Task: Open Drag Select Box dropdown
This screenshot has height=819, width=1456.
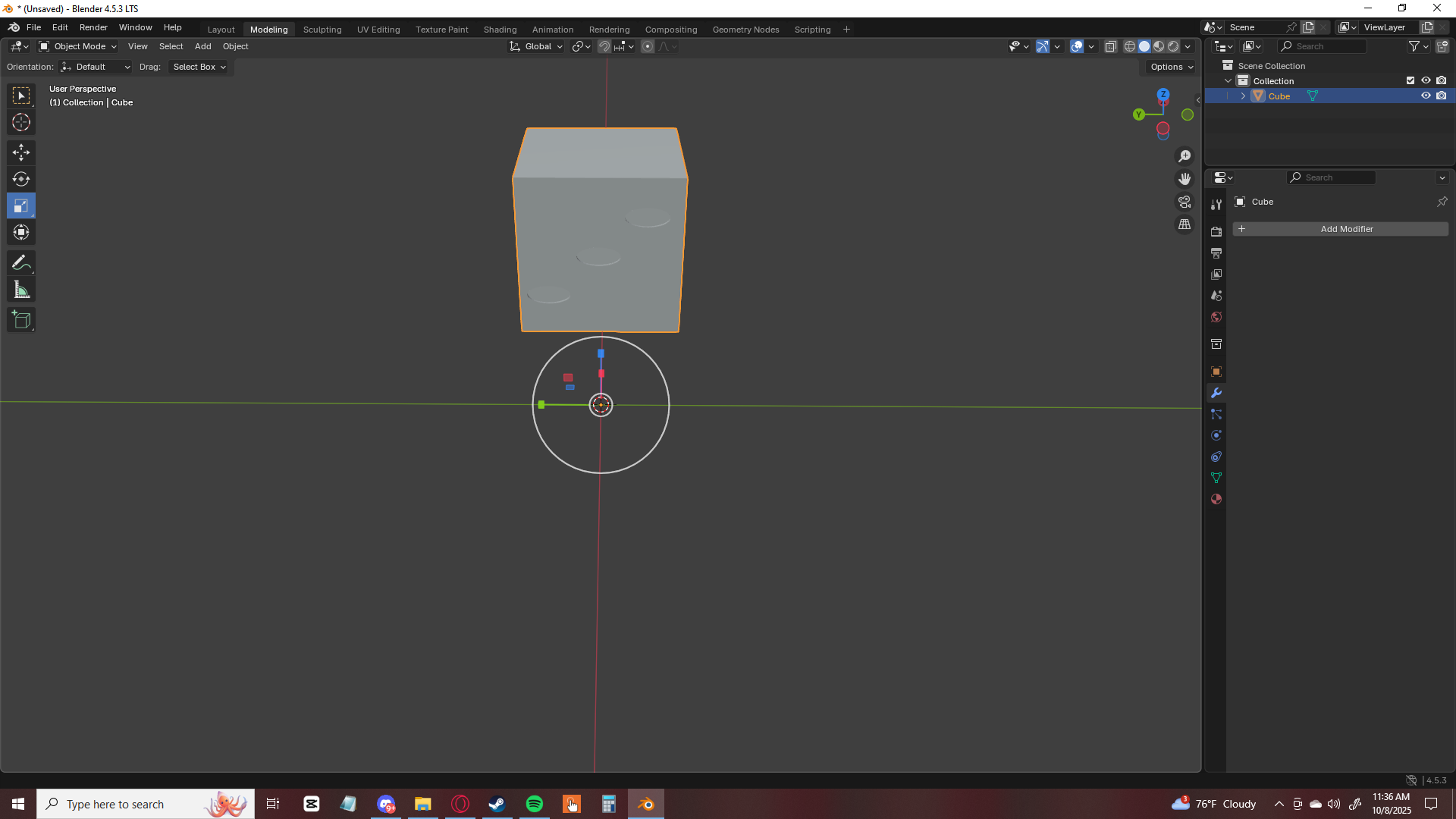Action: click(199, 67)
